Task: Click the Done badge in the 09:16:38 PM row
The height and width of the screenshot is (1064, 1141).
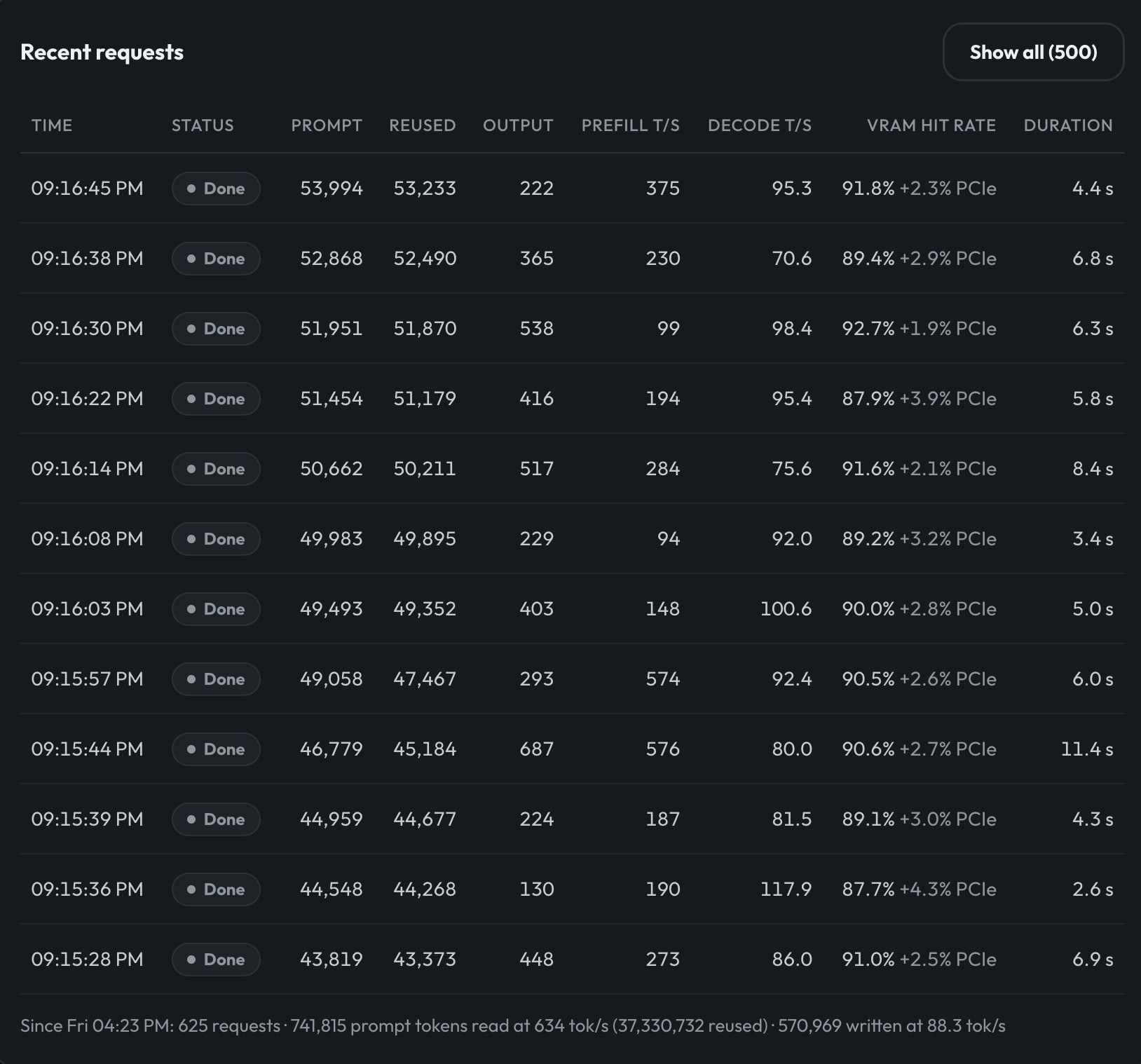Action: [216, 259]
